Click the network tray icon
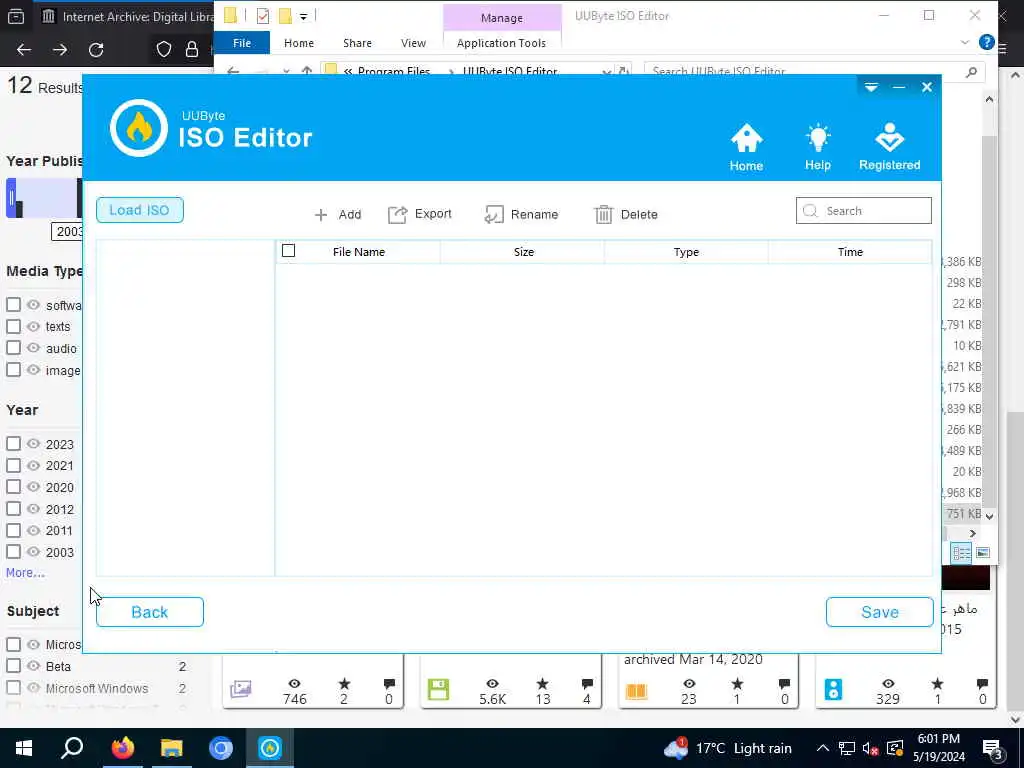The width and height of the screenshot is (1024, 768). pyautogui.click(x=847, y=748)
